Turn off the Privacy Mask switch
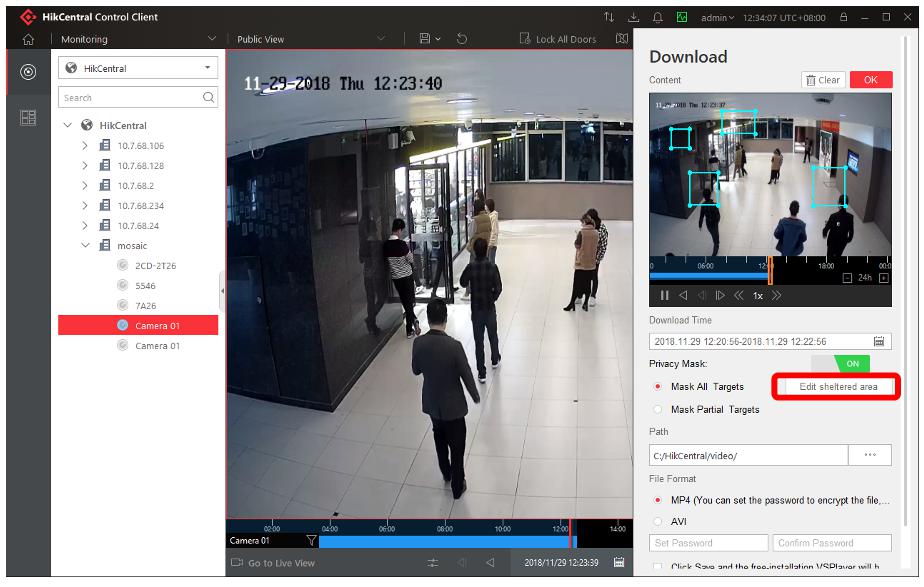Image resolution: width=924 pixels, height=587 pixels. click(840, 364)
